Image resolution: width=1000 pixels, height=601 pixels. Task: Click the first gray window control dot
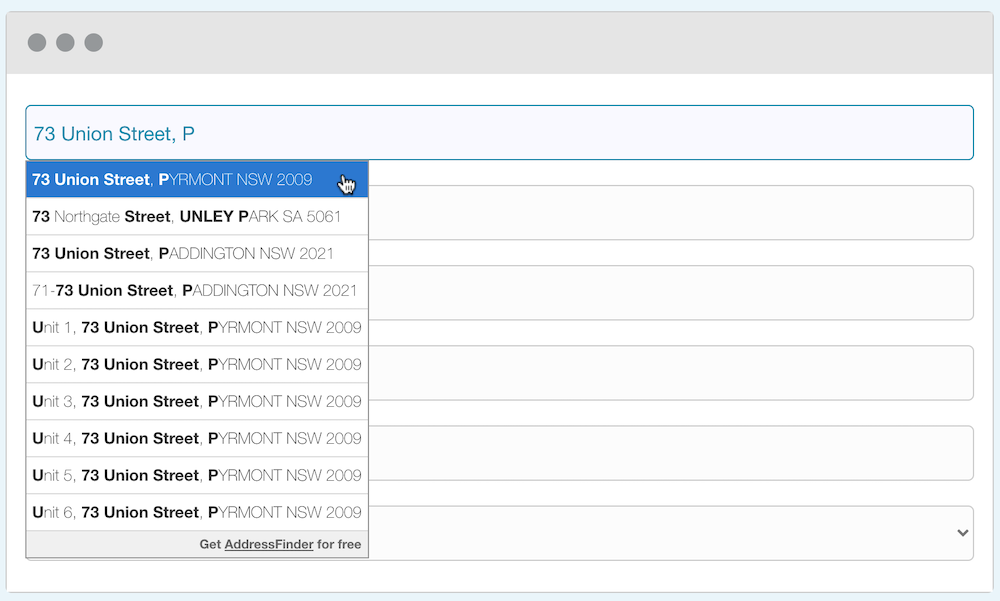click(37, 42)
